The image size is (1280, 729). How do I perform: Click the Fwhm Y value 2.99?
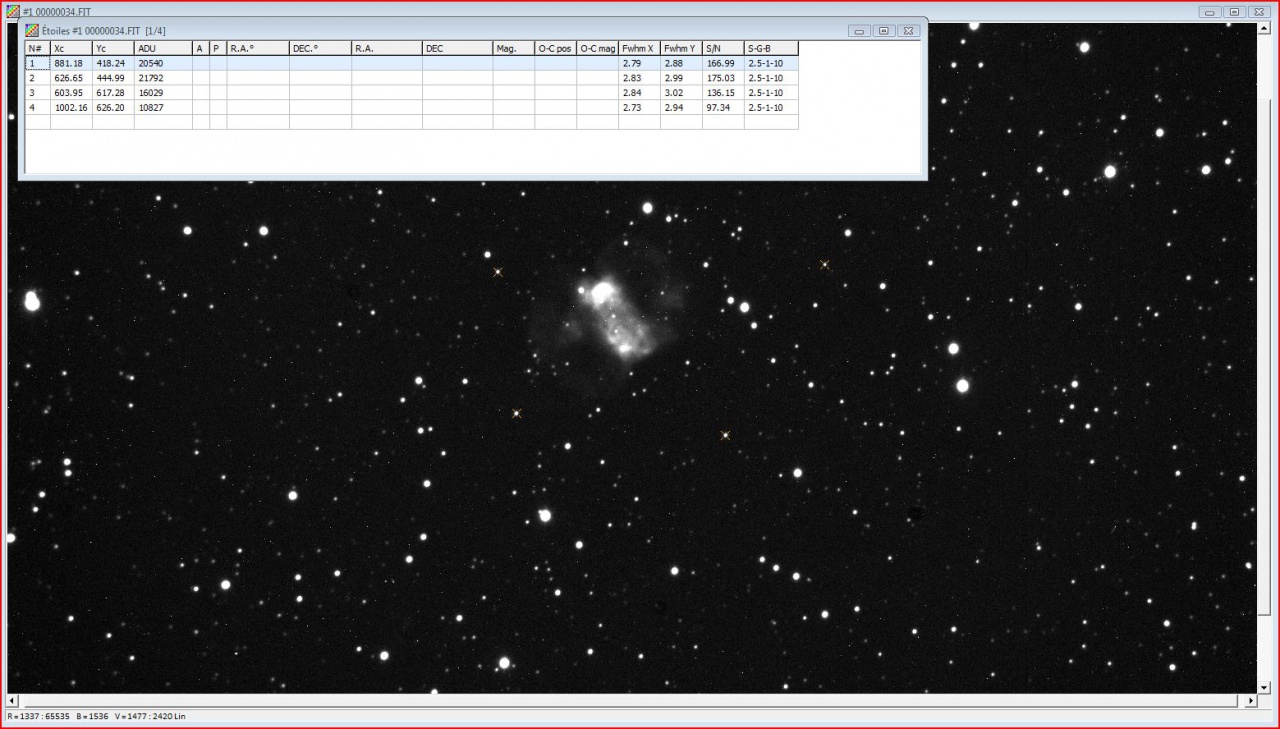click(674, 78)
